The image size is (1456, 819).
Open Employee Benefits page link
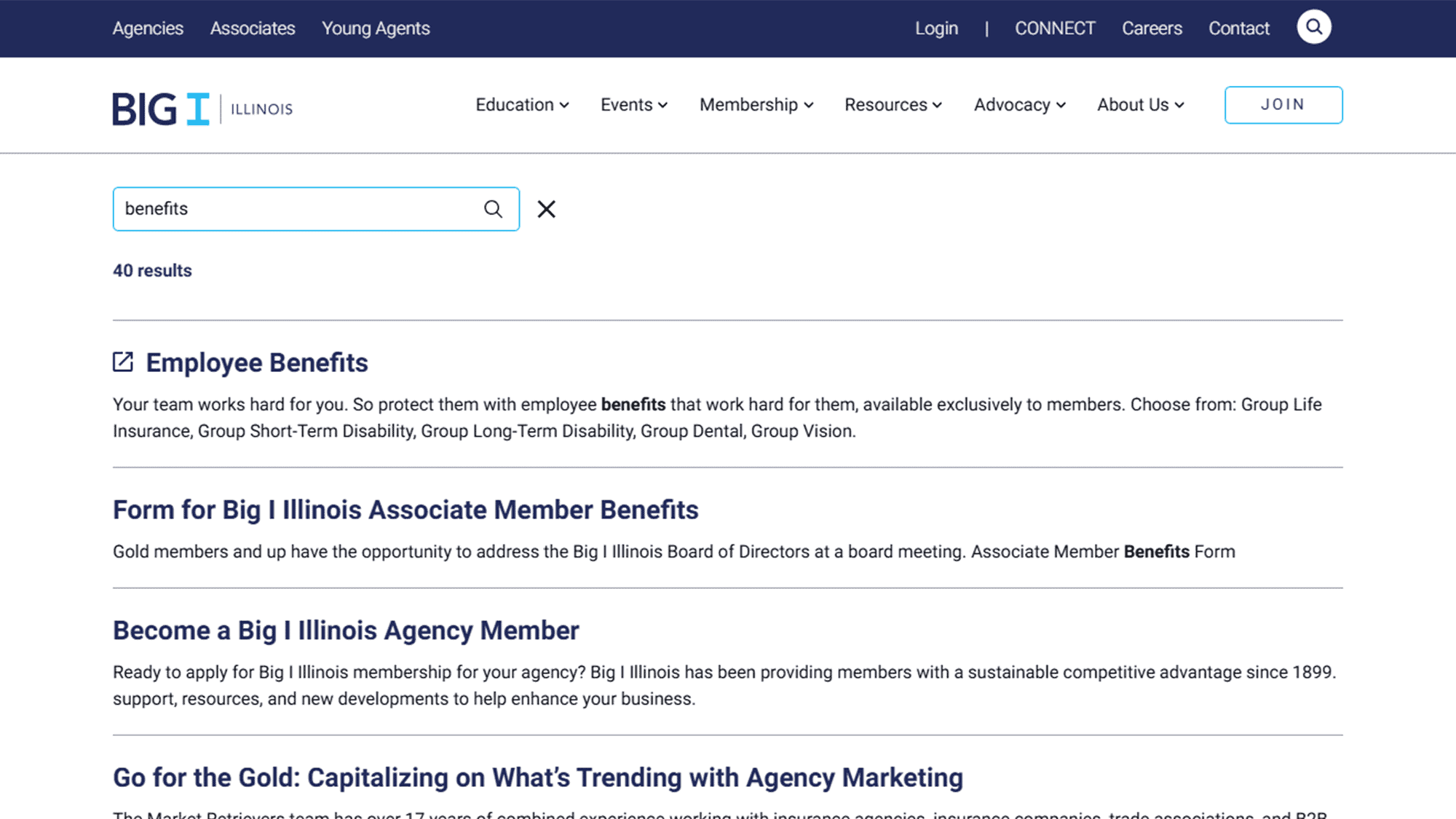coord(256,362)
